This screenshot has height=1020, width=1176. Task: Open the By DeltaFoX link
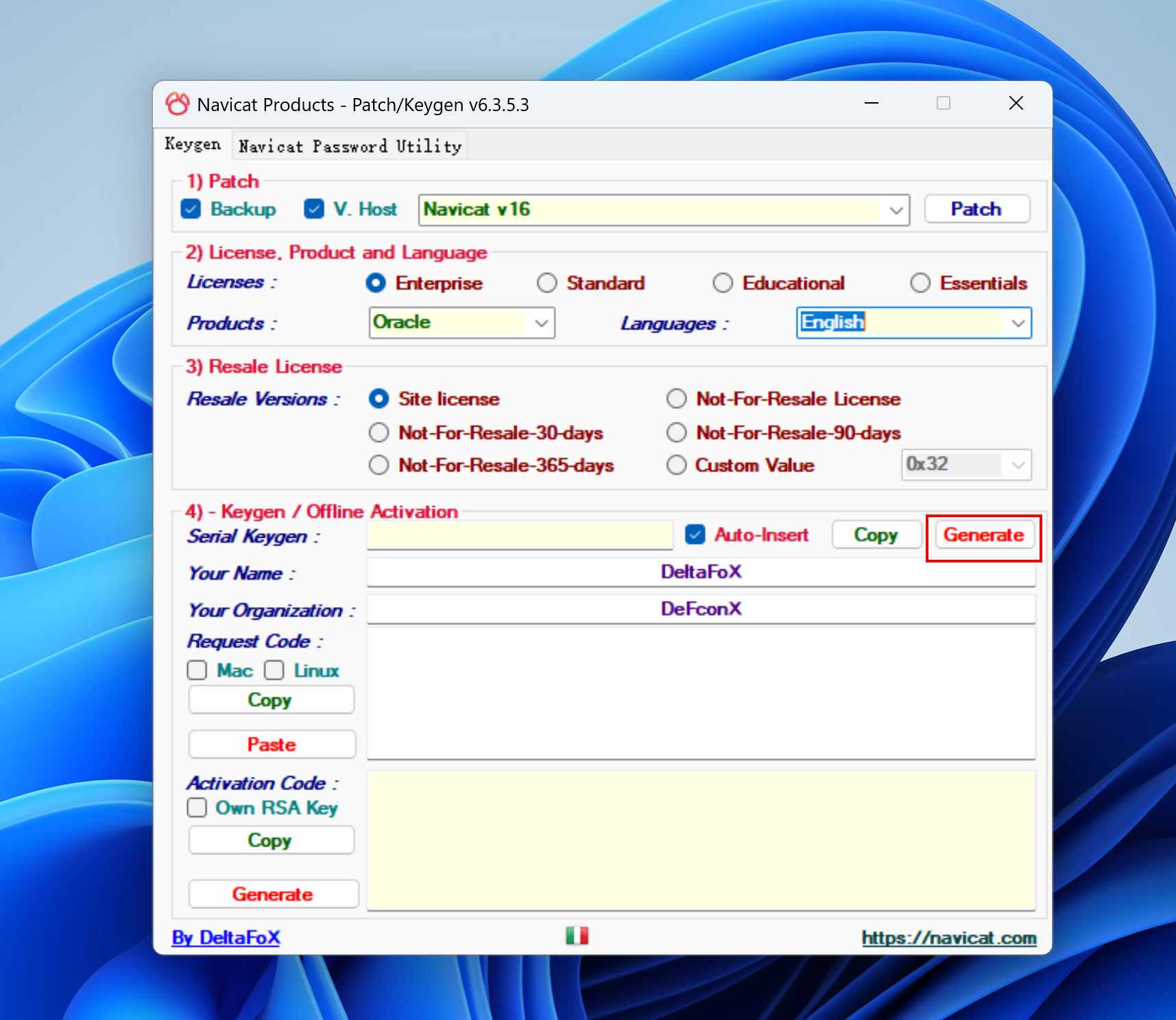tap(226, 938)
